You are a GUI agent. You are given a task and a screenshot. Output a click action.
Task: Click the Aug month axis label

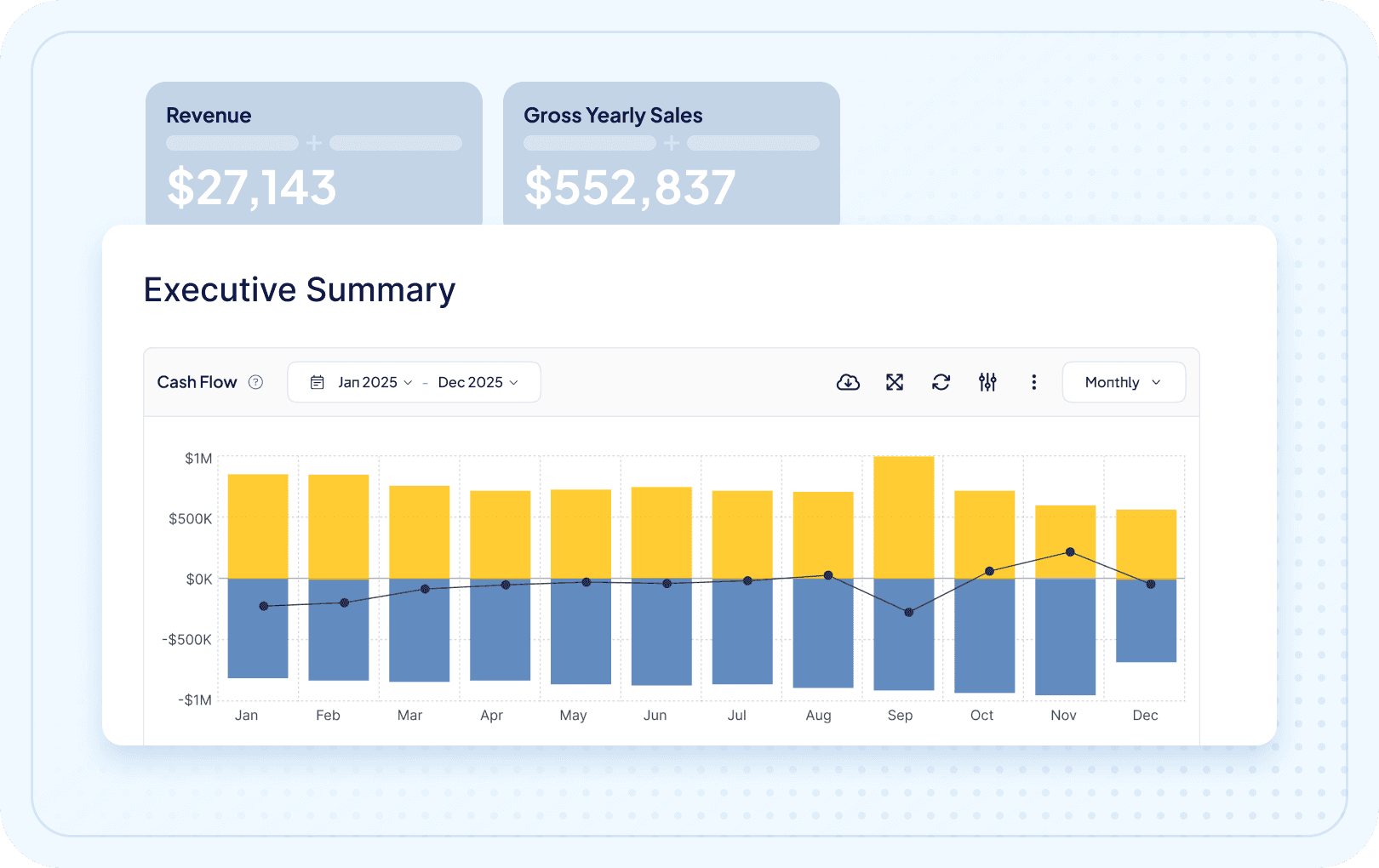818,716
